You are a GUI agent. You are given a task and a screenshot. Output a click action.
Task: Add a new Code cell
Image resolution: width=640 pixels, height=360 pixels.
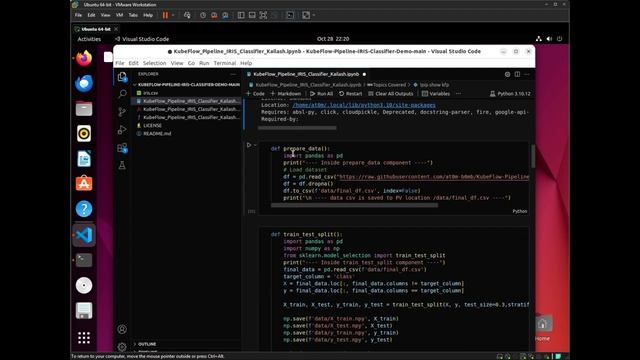coord(256,93)
